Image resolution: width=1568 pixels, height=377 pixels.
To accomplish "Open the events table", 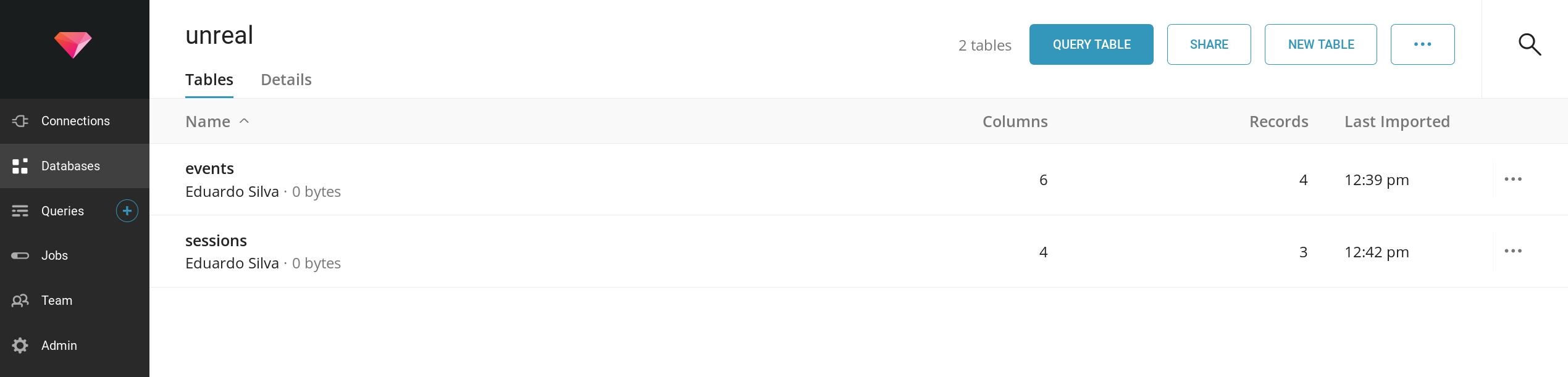I will [x=210, y=168].
